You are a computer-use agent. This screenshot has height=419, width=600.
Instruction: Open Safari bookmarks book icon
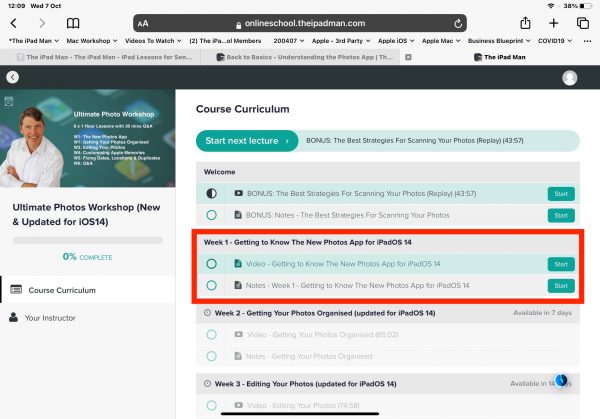73,23
